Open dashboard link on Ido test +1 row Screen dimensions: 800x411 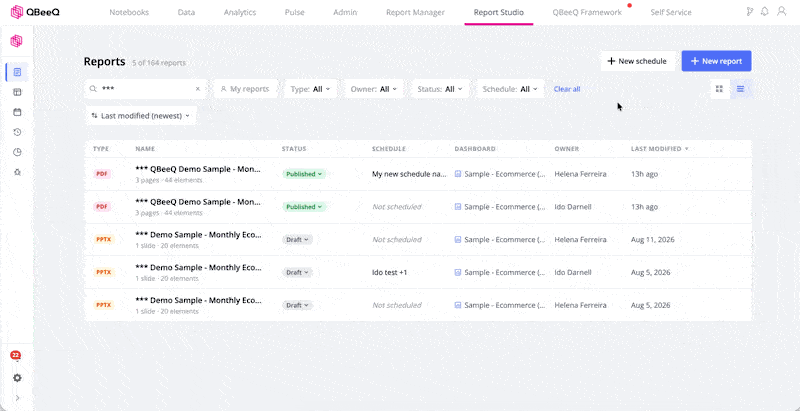click(499, 272)
